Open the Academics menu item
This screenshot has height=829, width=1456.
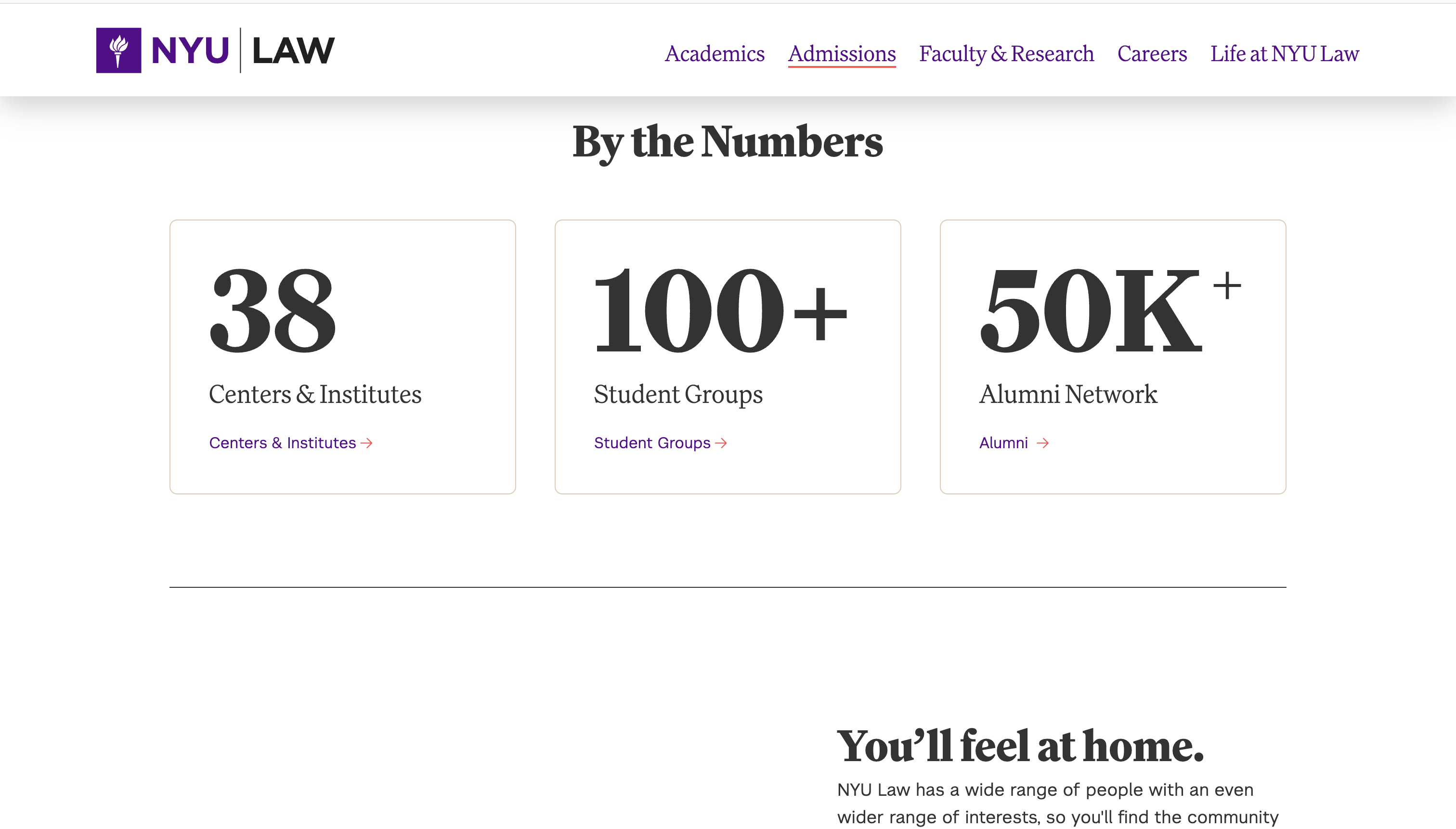(715, 54)
